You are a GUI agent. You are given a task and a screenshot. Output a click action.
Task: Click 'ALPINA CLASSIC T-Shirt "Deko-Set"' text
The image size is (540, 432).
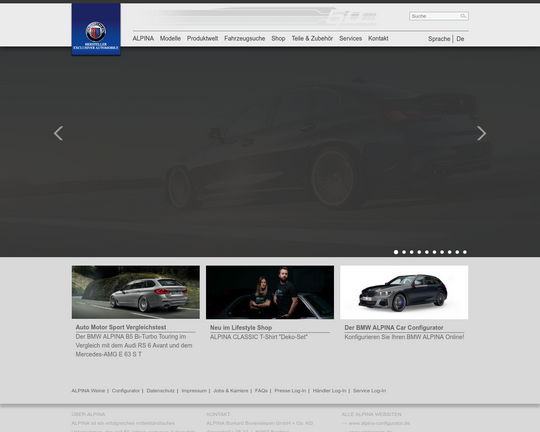point(259,337)
